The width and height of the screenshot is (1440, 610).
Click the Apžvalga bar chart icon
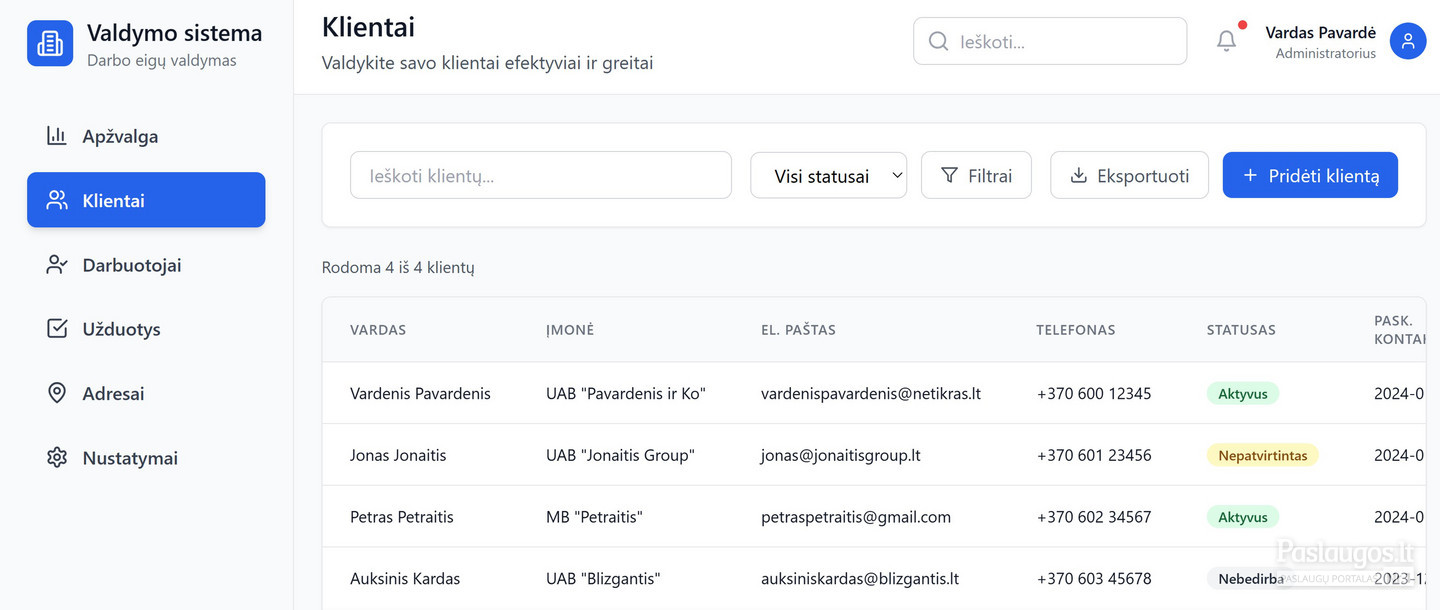coord(57,136)
